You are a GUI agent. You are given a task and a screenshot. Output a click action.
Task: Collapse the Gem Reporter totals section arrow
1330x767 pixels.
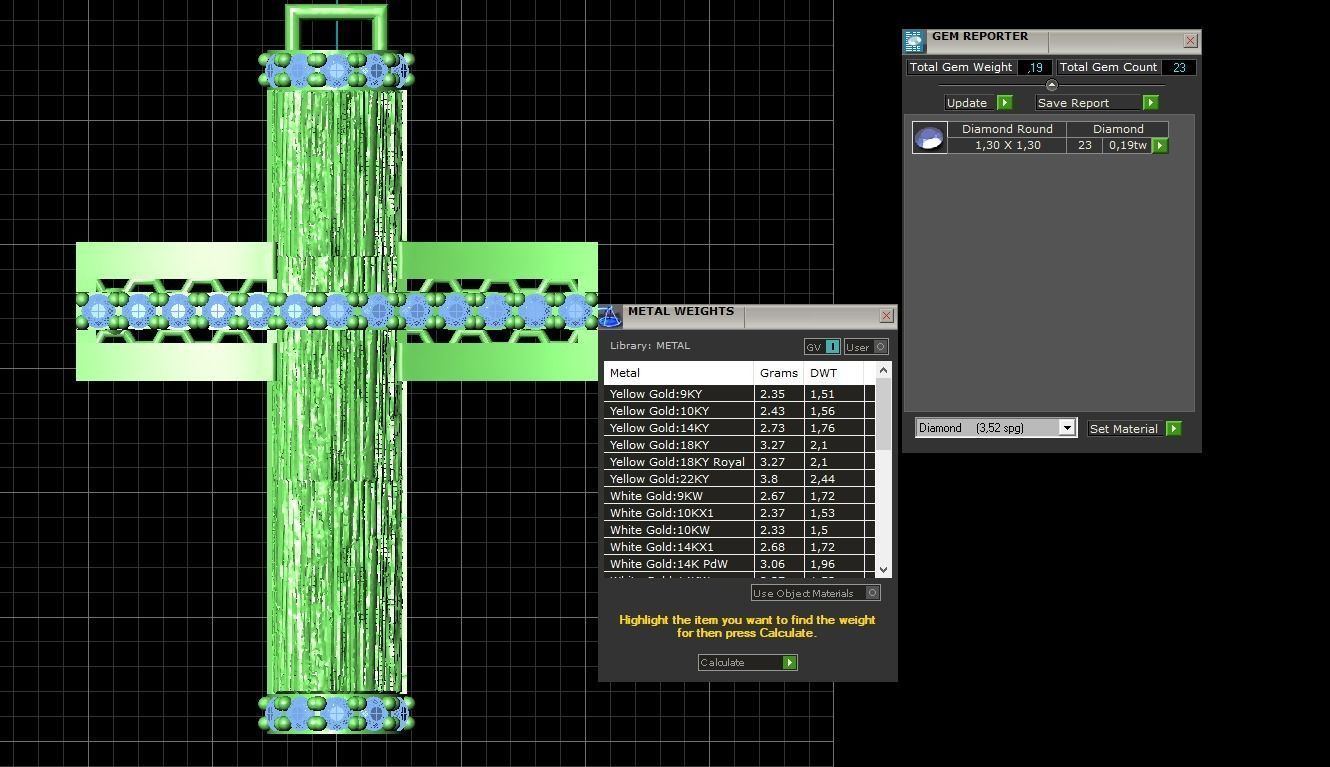pyautogui.click(x=1051, y=85)
